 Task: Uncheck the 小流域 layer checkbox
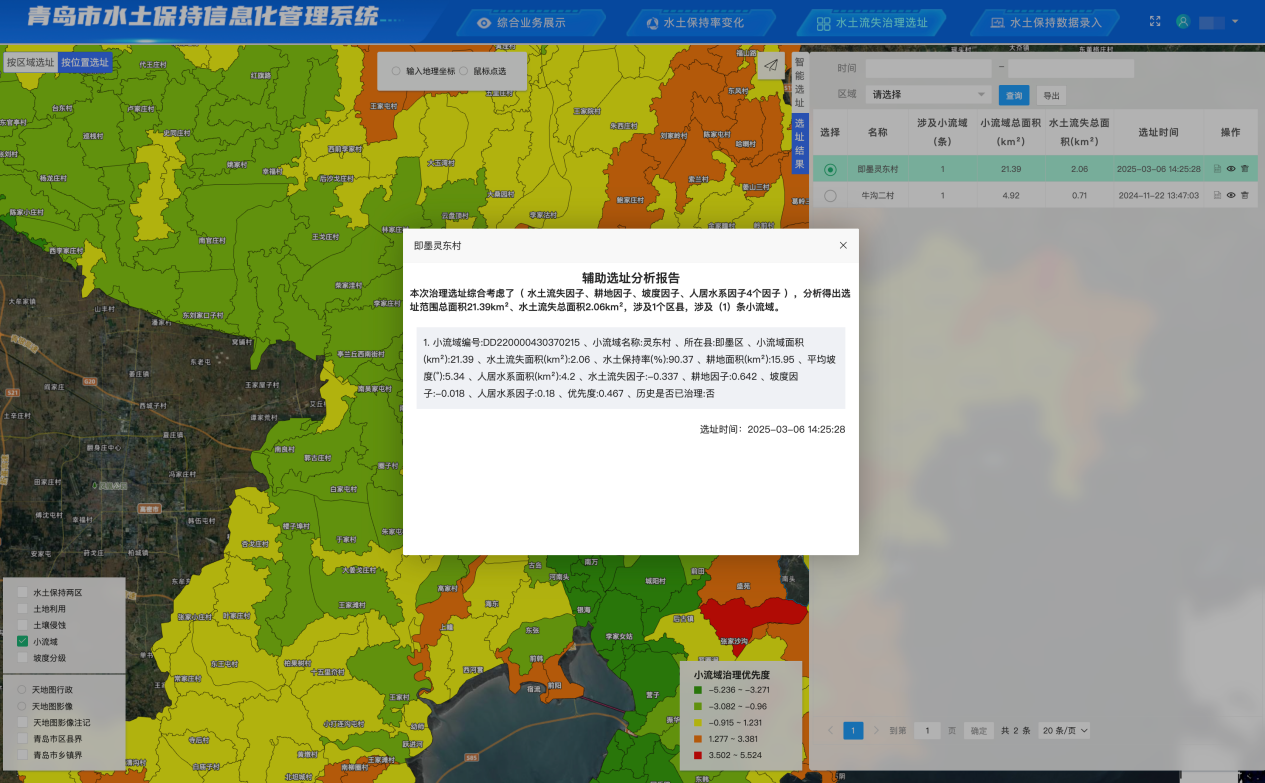pyautogui.click(x=23, y=641)
